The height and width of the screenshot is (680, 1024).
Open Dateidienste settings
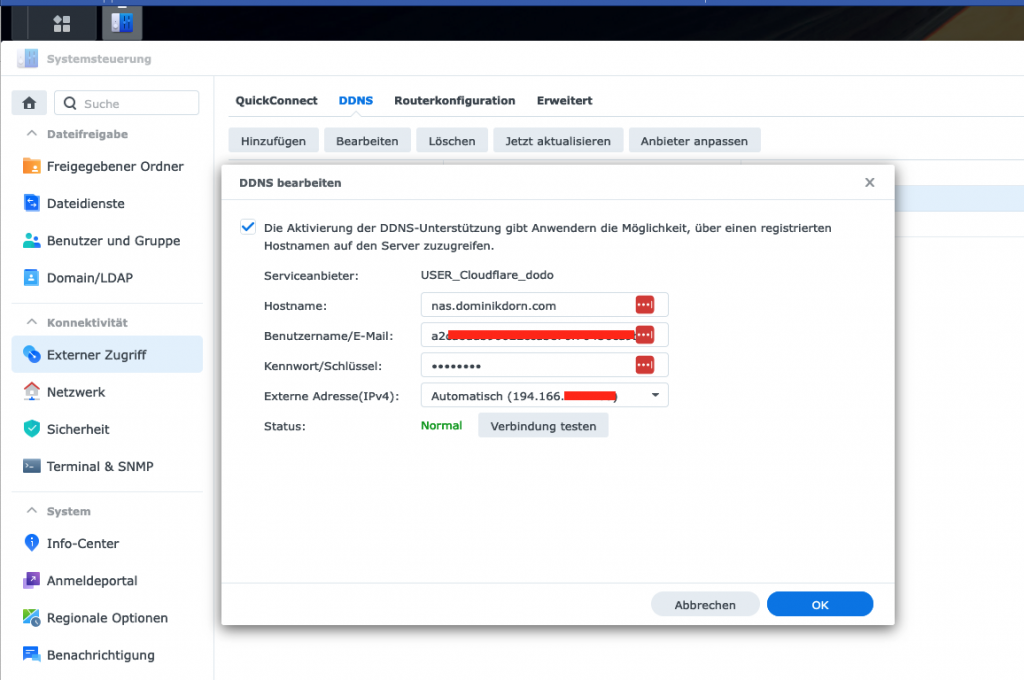[x=85, y=204]
